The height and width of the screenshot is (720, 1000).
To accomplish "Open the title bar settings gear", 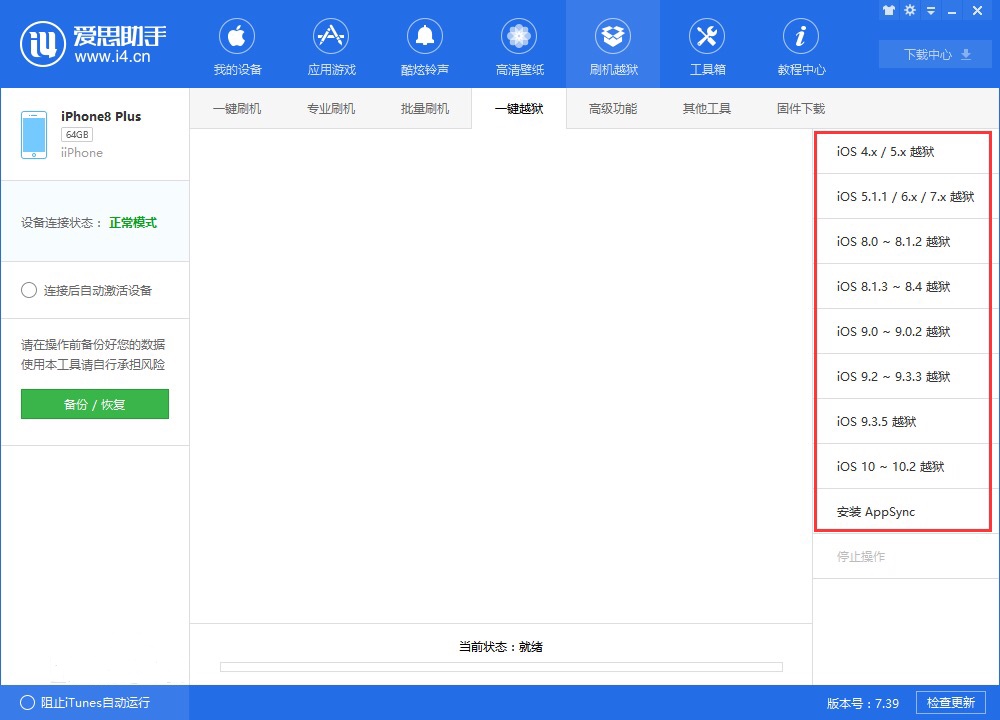I will pyautogui.click(x=910, y=10).
